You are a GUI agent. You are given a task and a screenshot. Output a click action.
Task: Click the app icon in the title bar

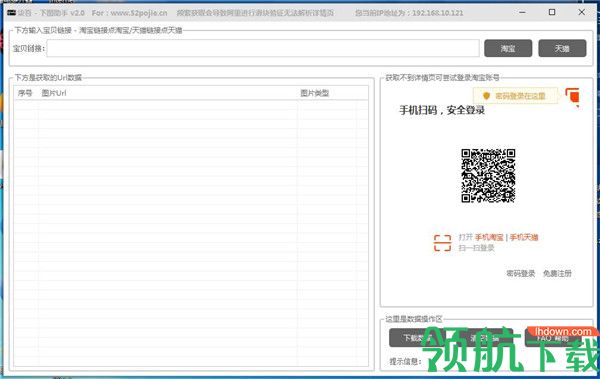pos(11,13)
